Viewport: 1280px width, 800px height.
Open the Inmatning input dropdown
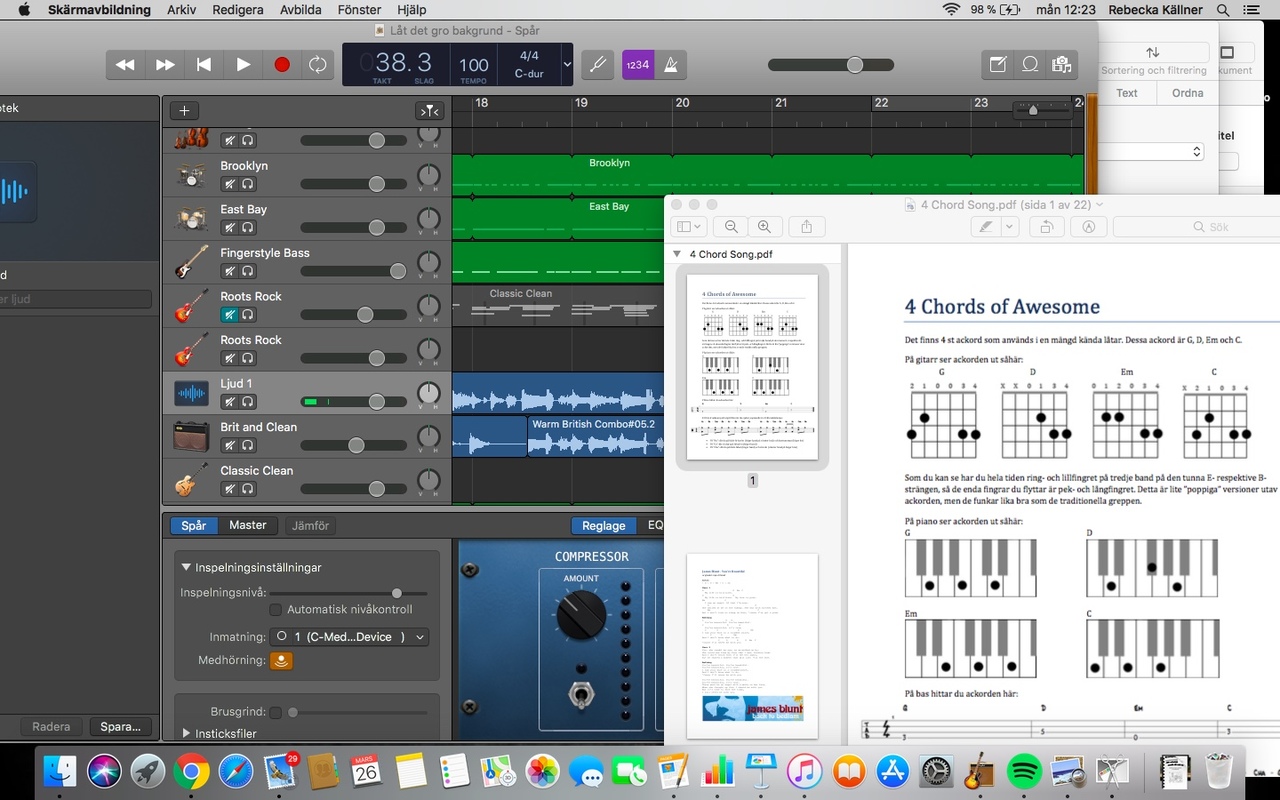point(349,637)
